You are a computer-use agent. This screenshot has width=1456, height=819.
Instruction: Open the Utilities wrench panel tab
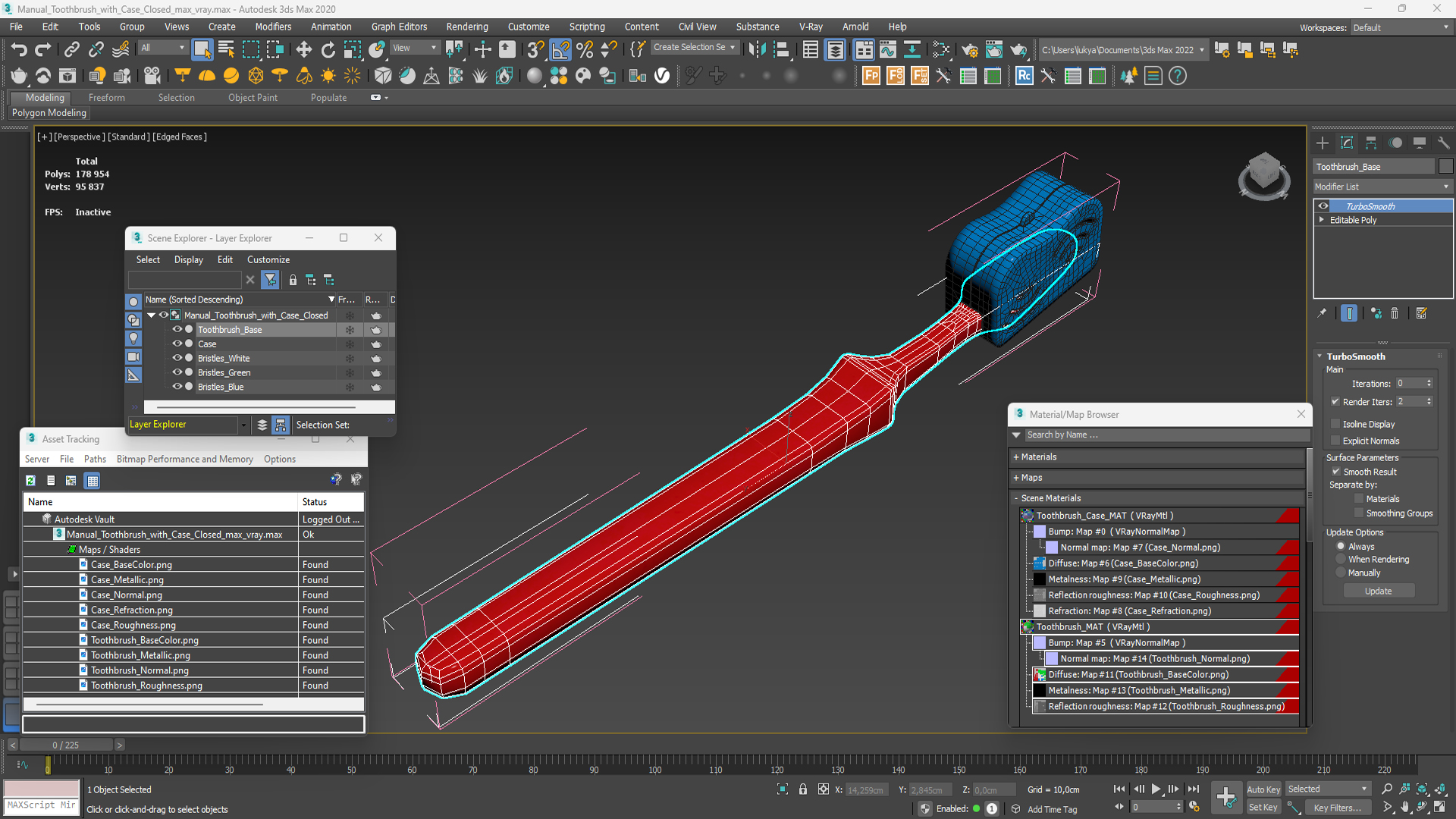(1443, 143)
